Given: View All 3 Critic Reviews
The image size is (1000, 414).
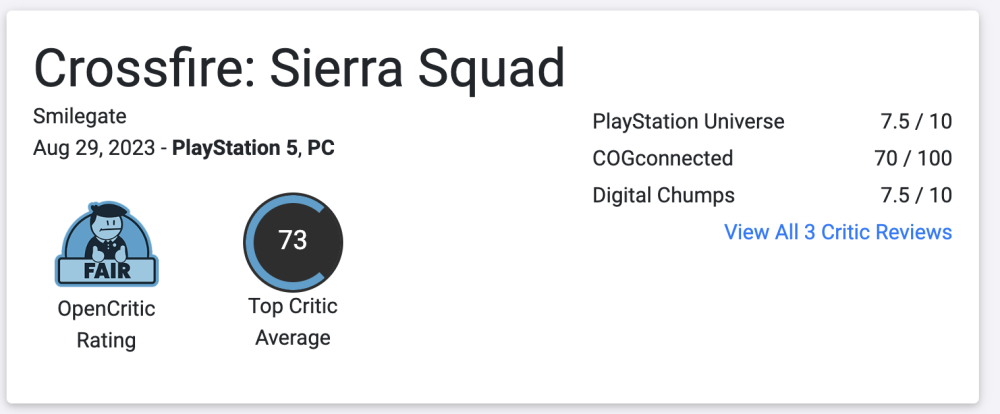Looking at the screenshot, I should (837, 232).
